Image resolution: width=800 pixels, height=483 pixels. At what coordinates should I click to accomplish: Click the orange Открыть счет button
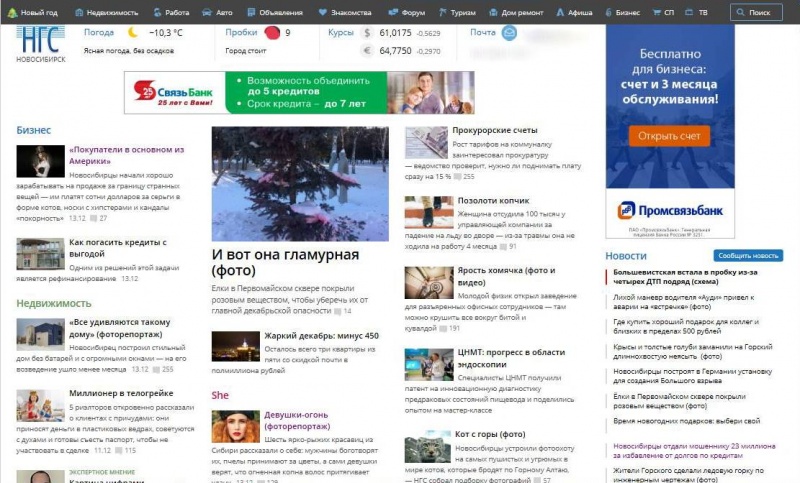tap(660, 136)
